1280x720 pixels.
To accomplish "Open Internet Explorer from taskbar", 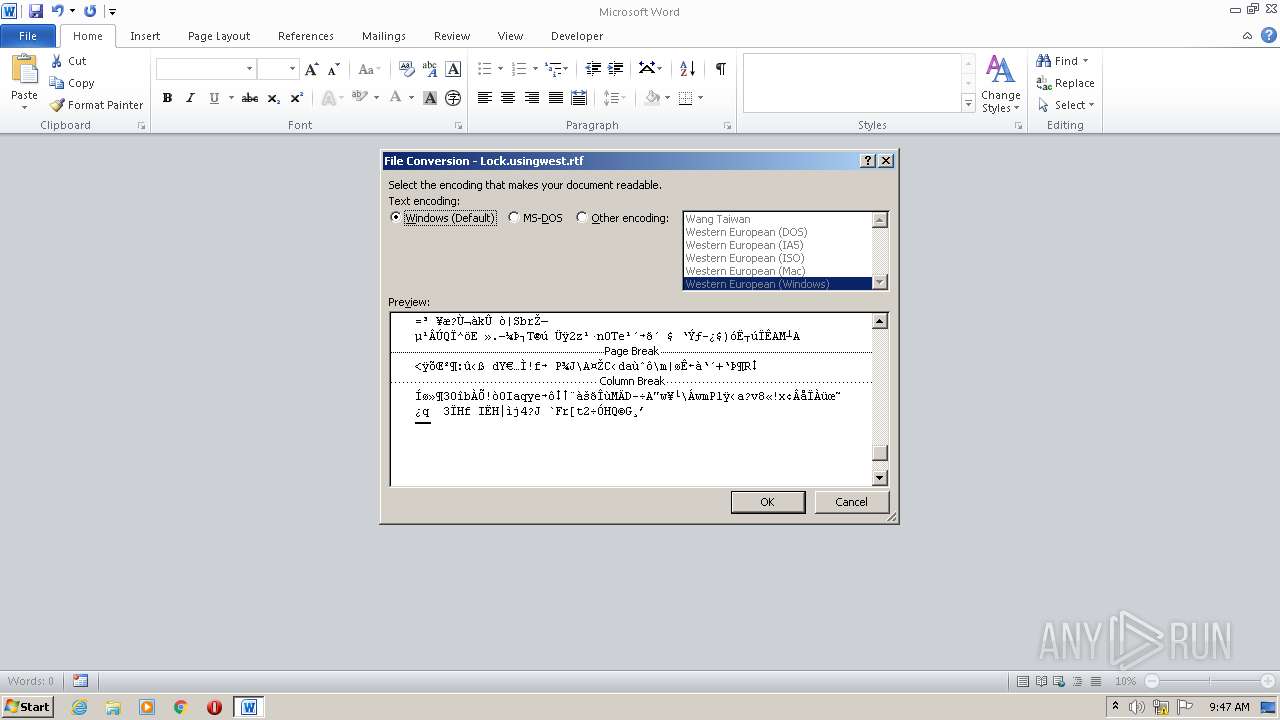I will pyautogui.click(x=79, y=707).
